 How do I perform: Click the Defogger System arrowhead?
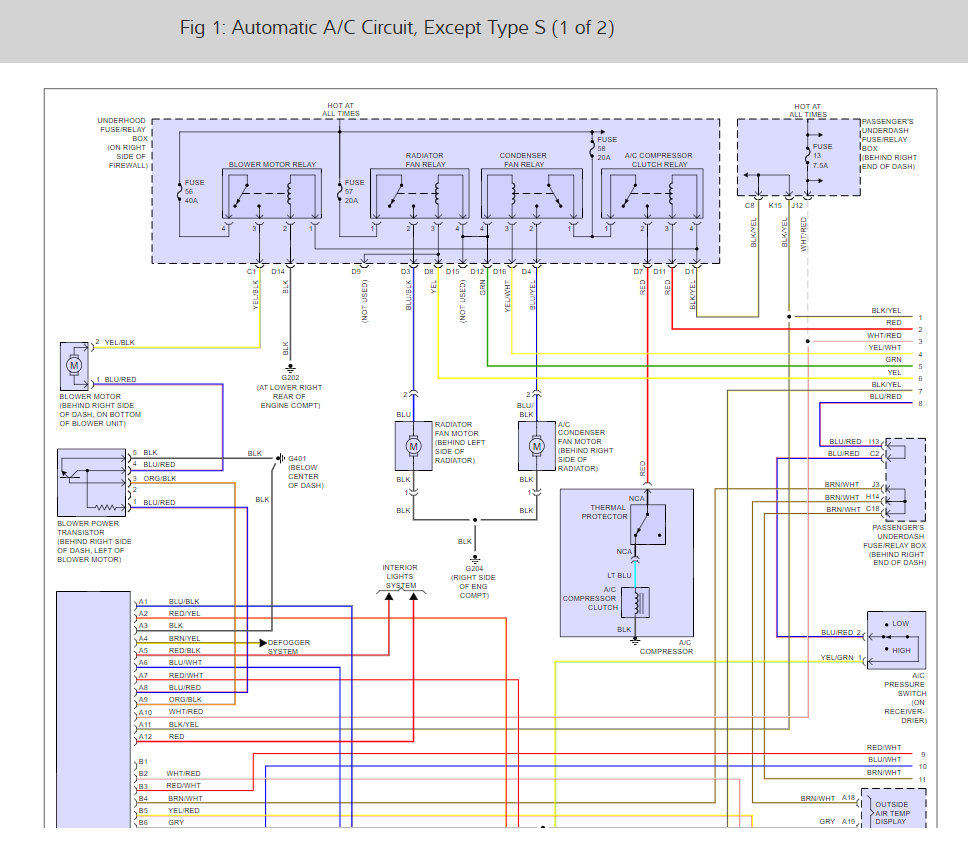pyautogui.click(x=263, y=643)
